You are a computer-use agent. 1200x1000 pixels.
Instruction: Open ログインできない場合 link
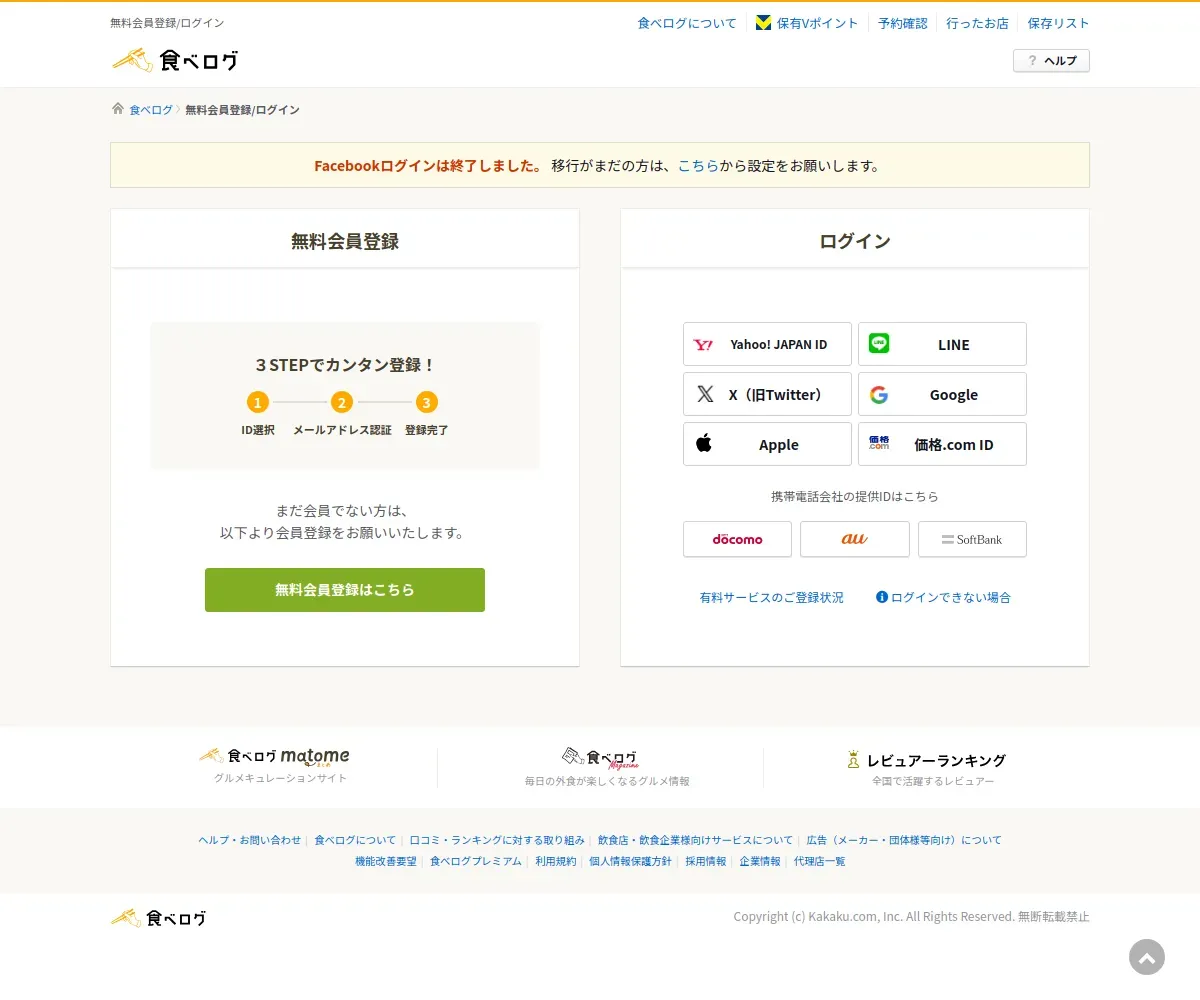click(x=951, y=597)
